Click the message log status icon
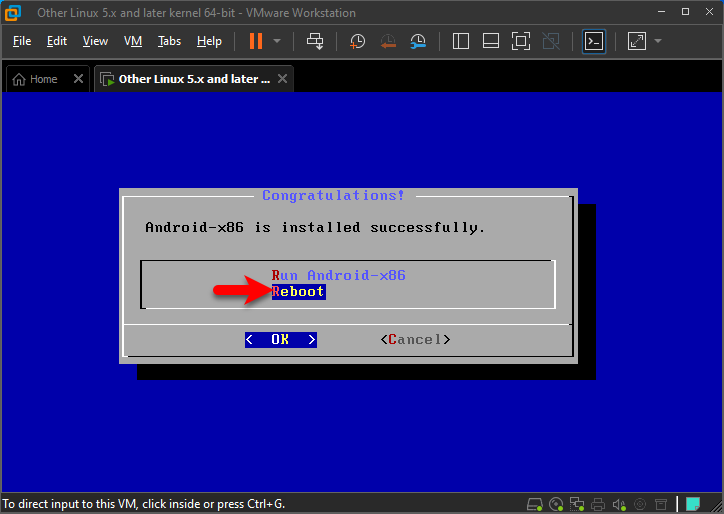This screenshot has width=724, height=514. pyautogui.click(x=693, y=504)
